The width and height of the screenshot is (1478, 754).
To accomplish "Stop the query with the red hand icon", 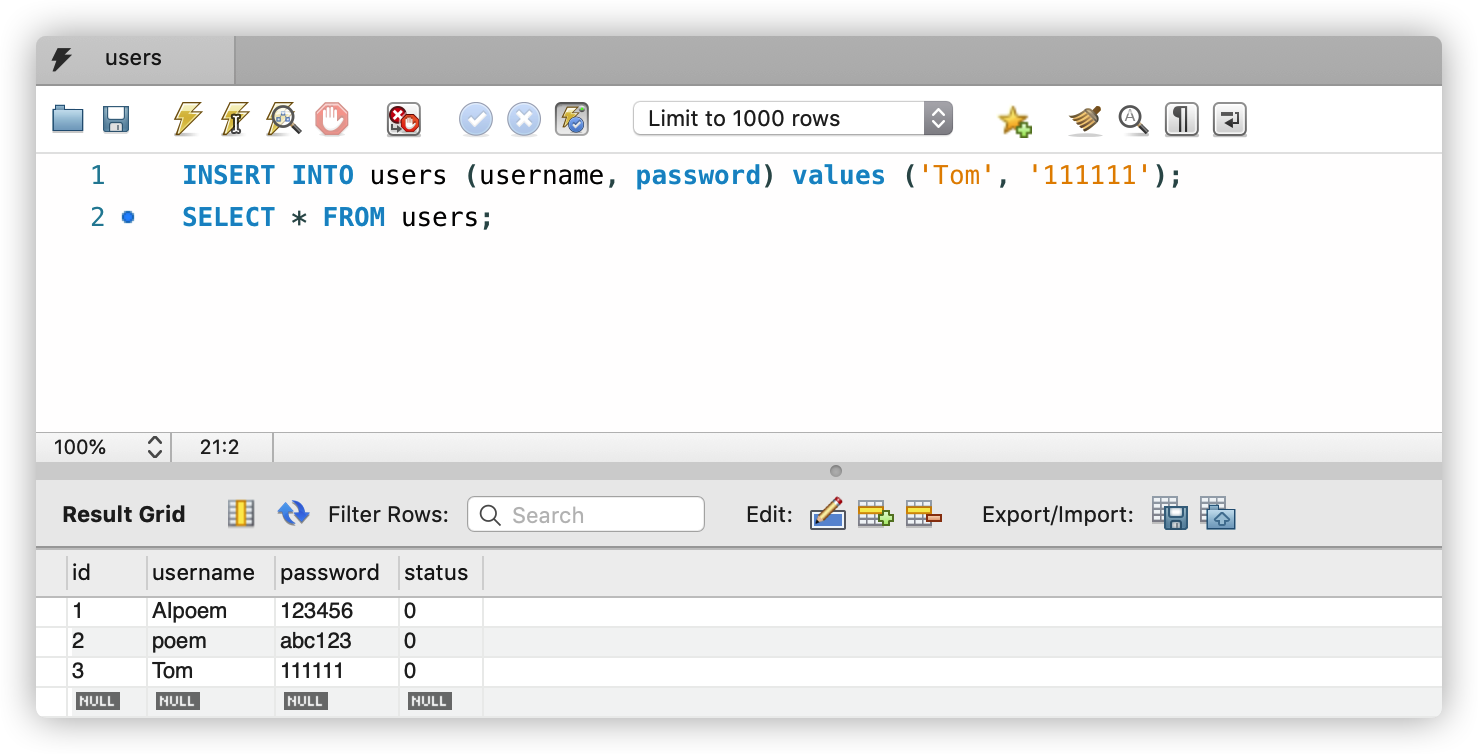I will point(332,119).
